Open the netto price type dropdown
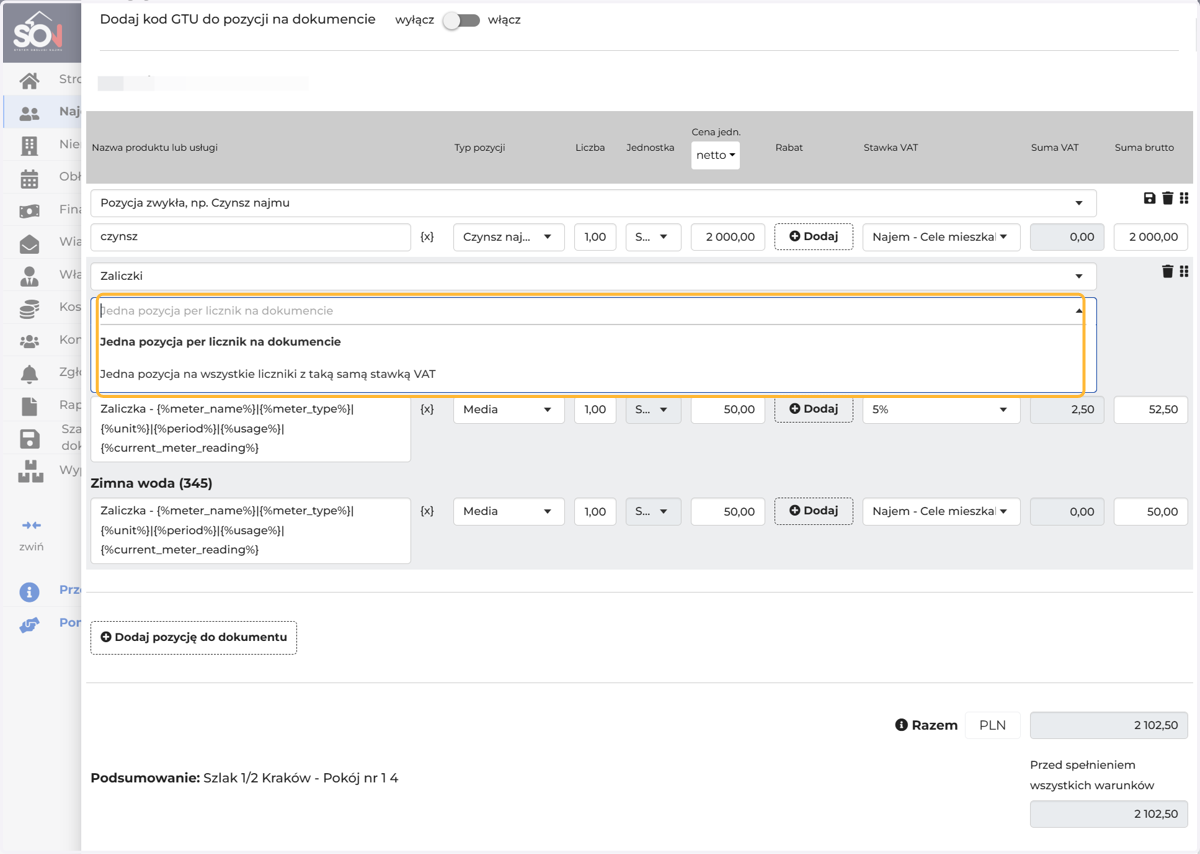 pos(716,155)
